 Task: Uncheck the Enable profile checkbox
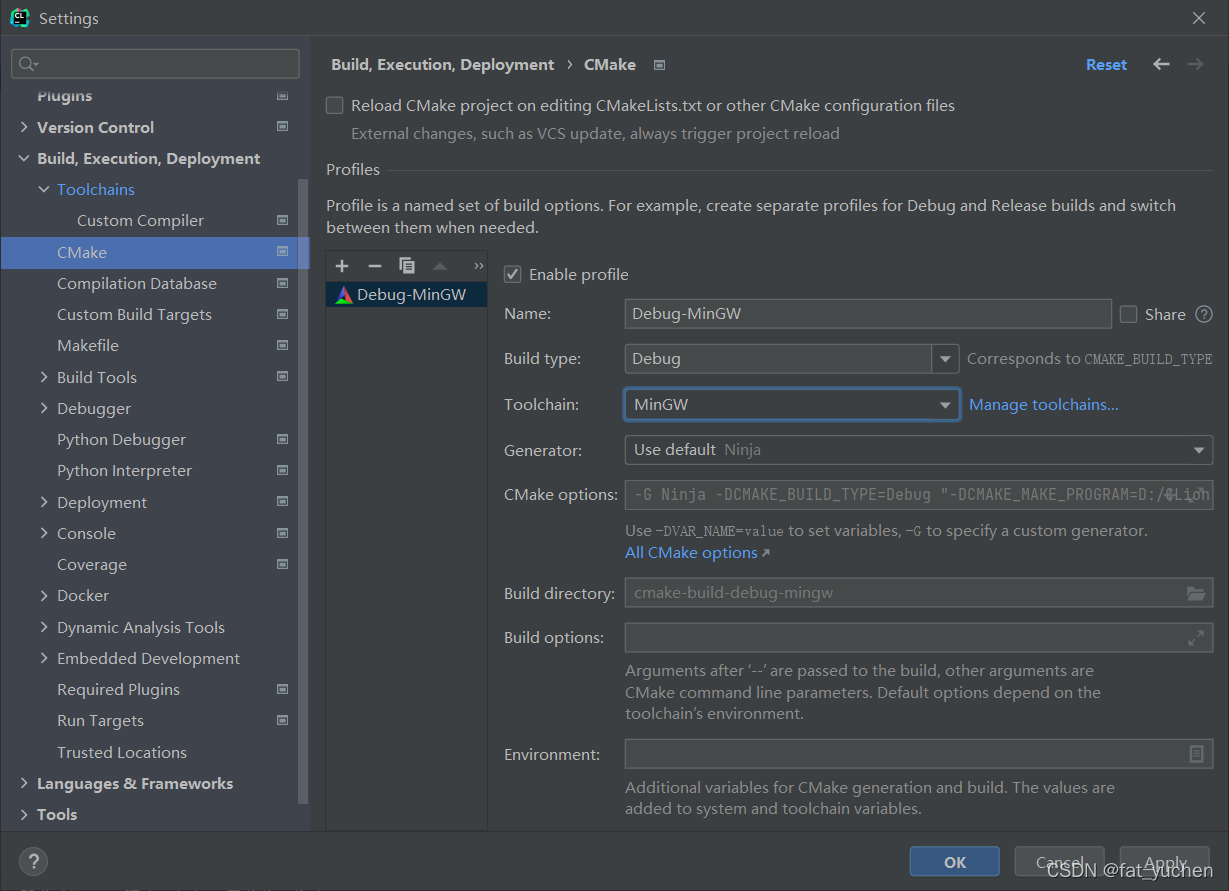pos(512,274)
